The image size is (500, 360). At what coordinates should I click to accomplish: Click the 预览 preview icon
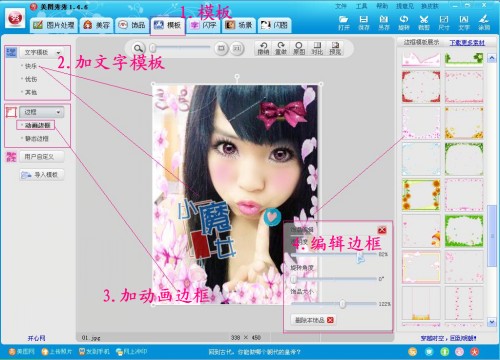coord(335,48)
